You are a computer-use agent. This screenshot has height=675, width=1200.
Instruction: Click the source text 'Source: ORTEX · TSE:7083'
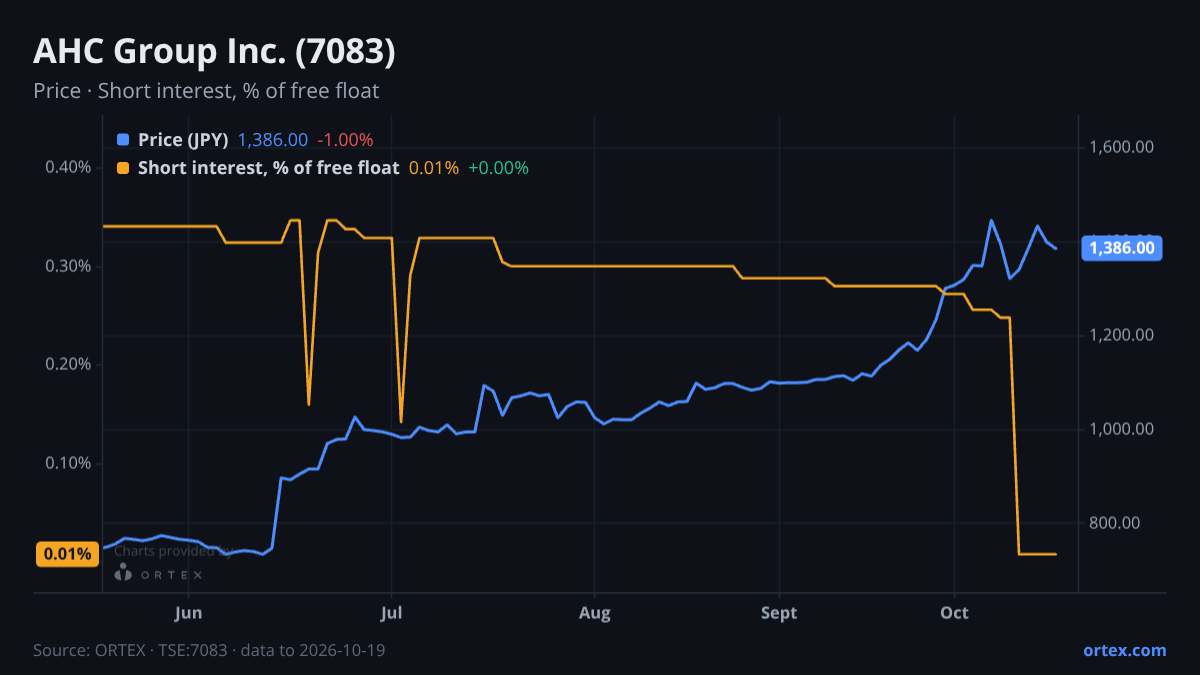[x=132, y=650]
